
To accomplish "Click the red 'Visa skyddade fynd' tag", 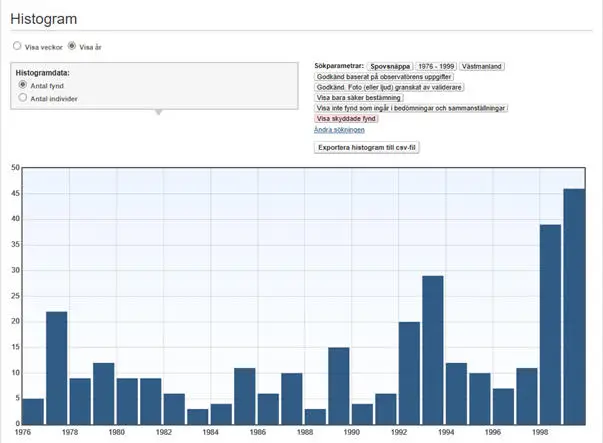I will [x=346, y=119].
